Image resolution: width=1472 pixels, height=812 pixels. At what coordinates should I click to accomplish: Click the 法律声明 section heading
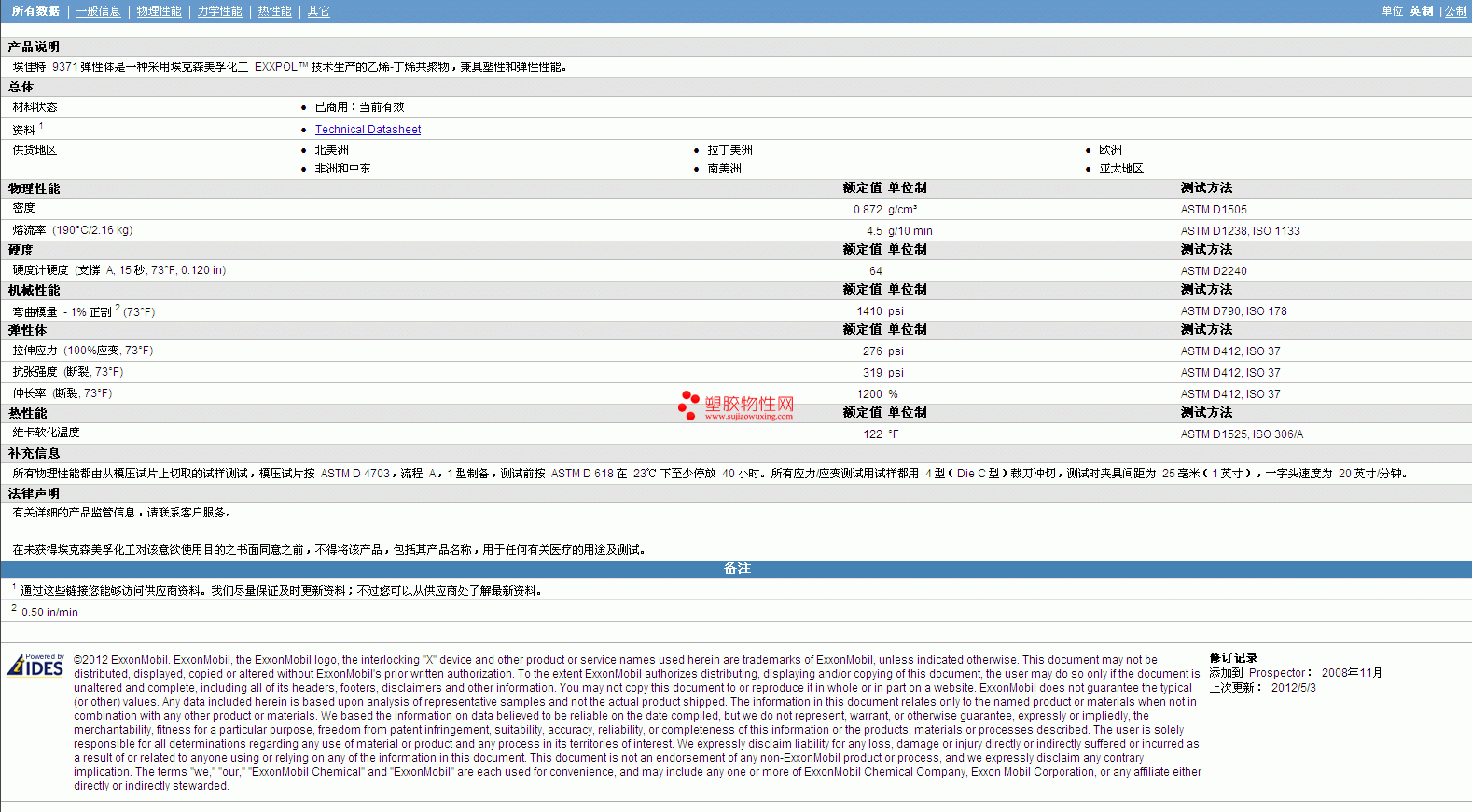tap(34, 493)
